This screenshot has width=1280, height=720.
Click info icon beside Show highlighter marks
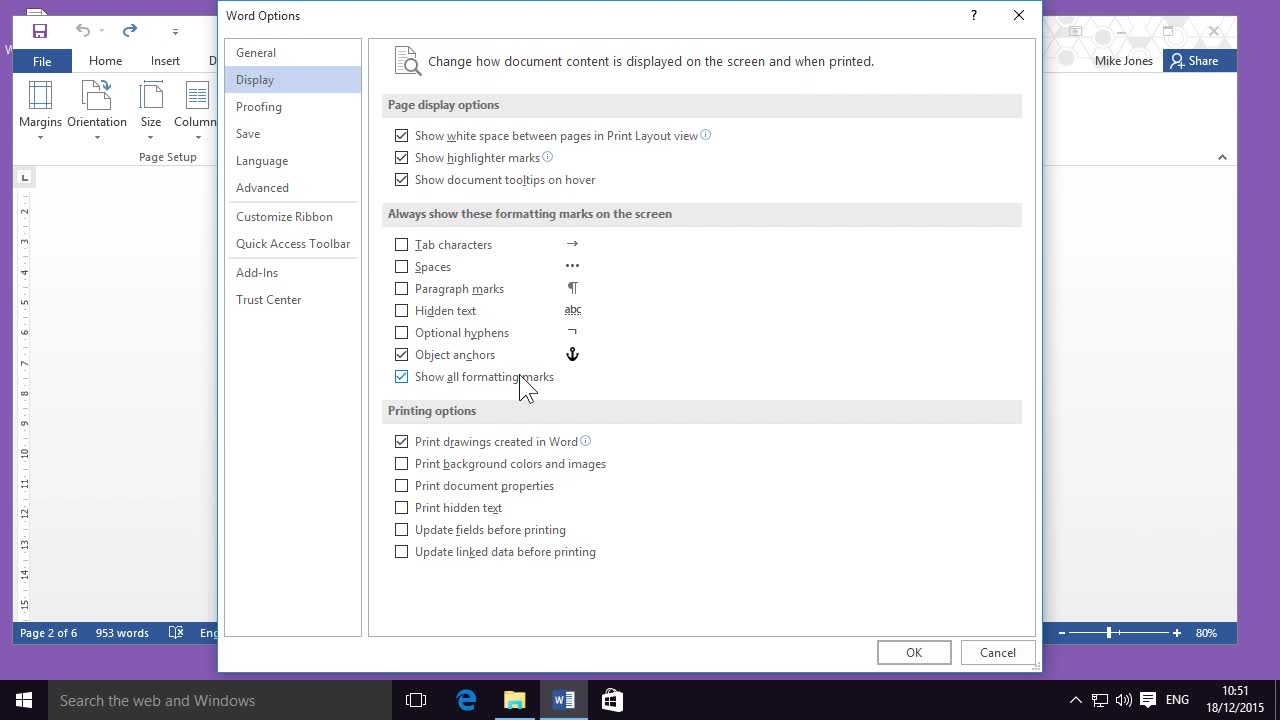547,157
